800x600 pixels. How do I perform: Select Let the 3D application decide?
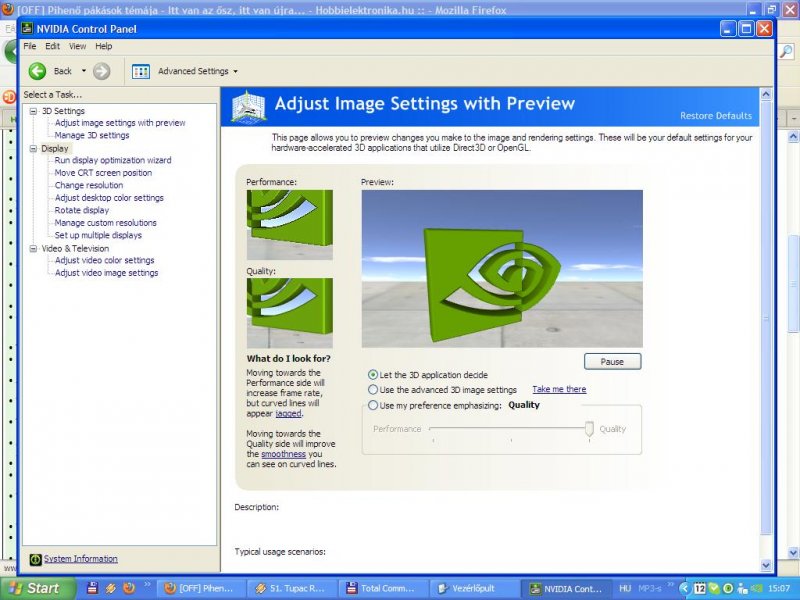[x=373, y=375]
